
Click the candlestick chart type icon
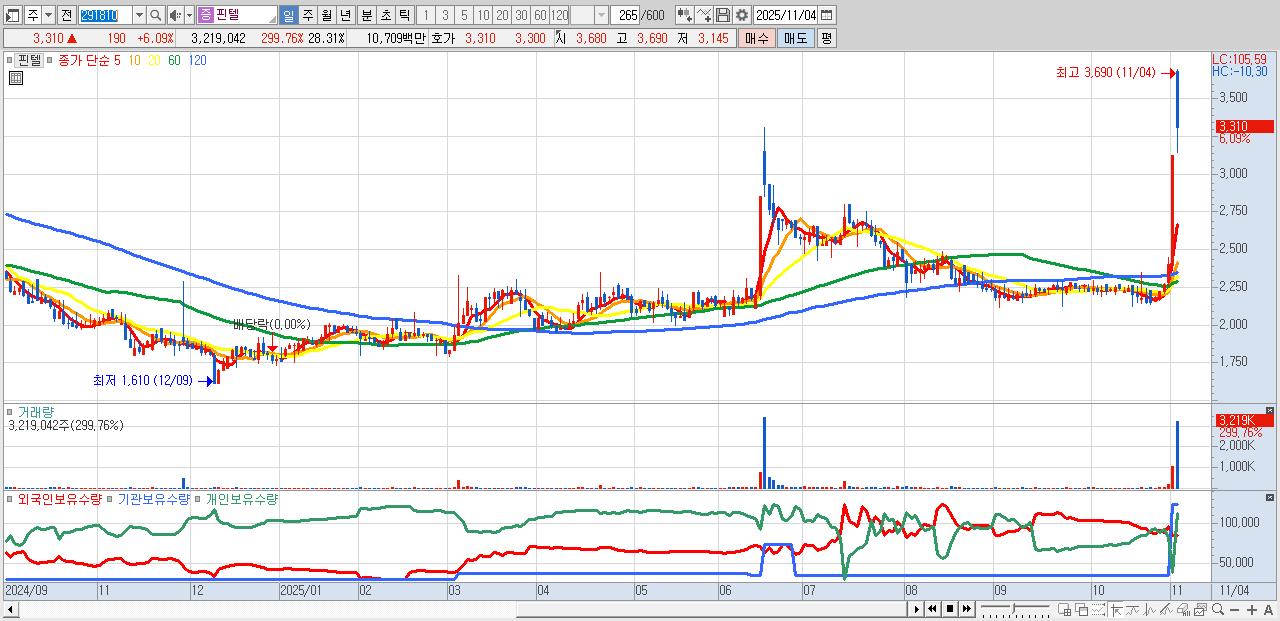coord(684,15)
